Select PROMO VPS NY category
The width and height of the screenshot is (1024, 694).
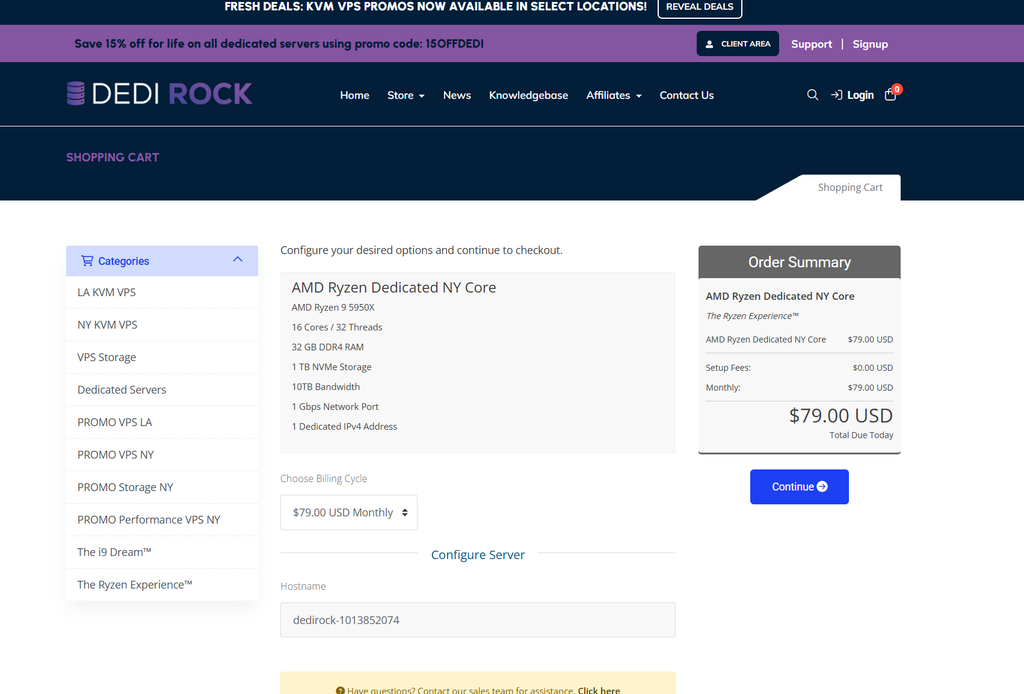pos(162,454)
